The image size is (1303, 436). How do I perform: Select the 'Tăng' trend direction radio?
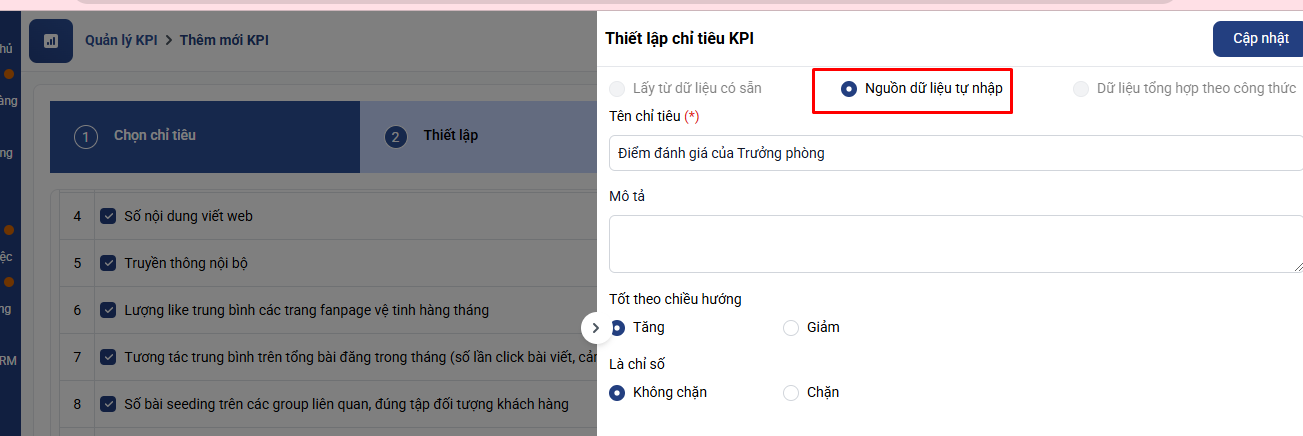click(618, 327)
